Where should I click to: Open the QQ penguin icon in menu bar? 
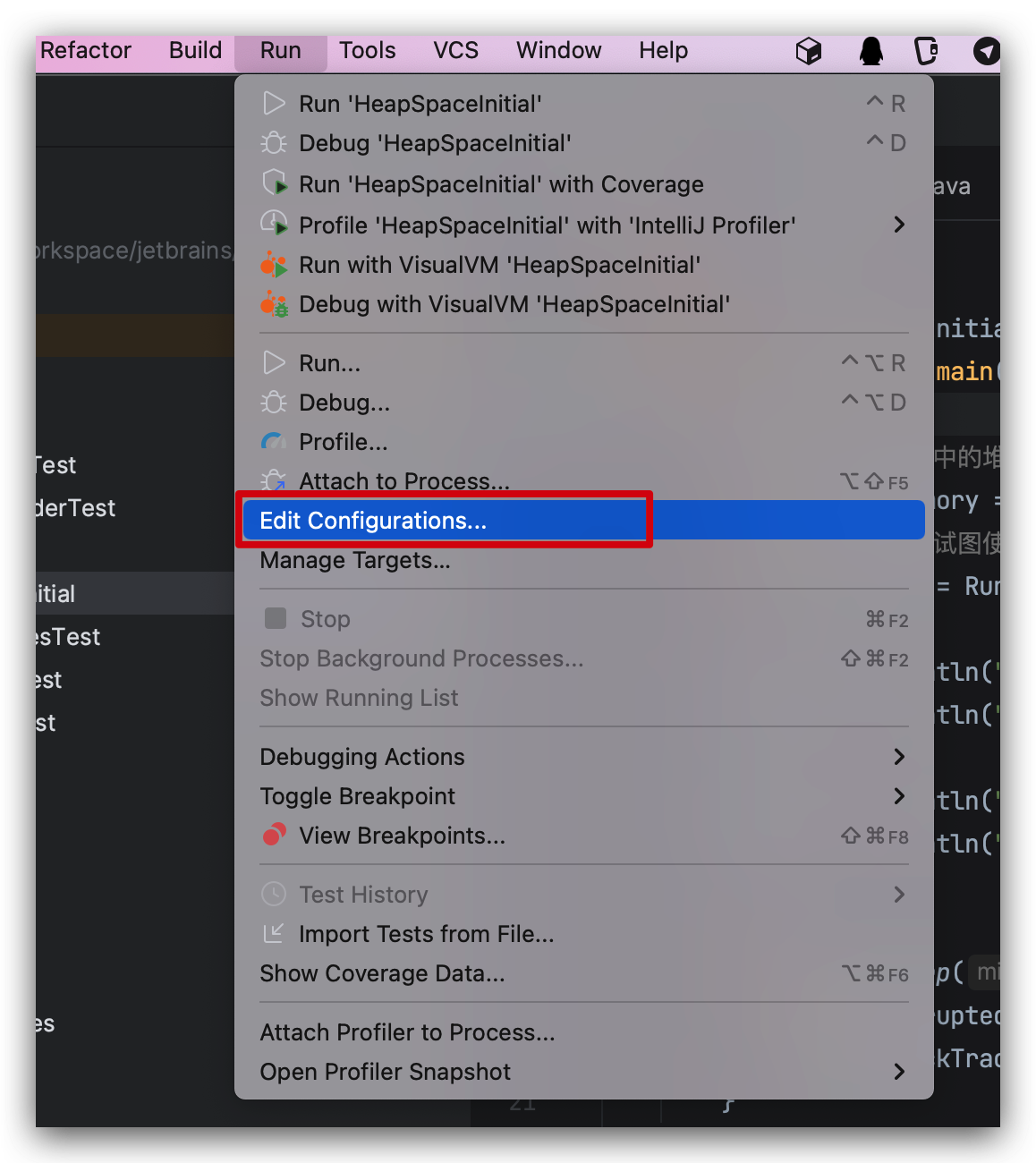tap(870, 51)
